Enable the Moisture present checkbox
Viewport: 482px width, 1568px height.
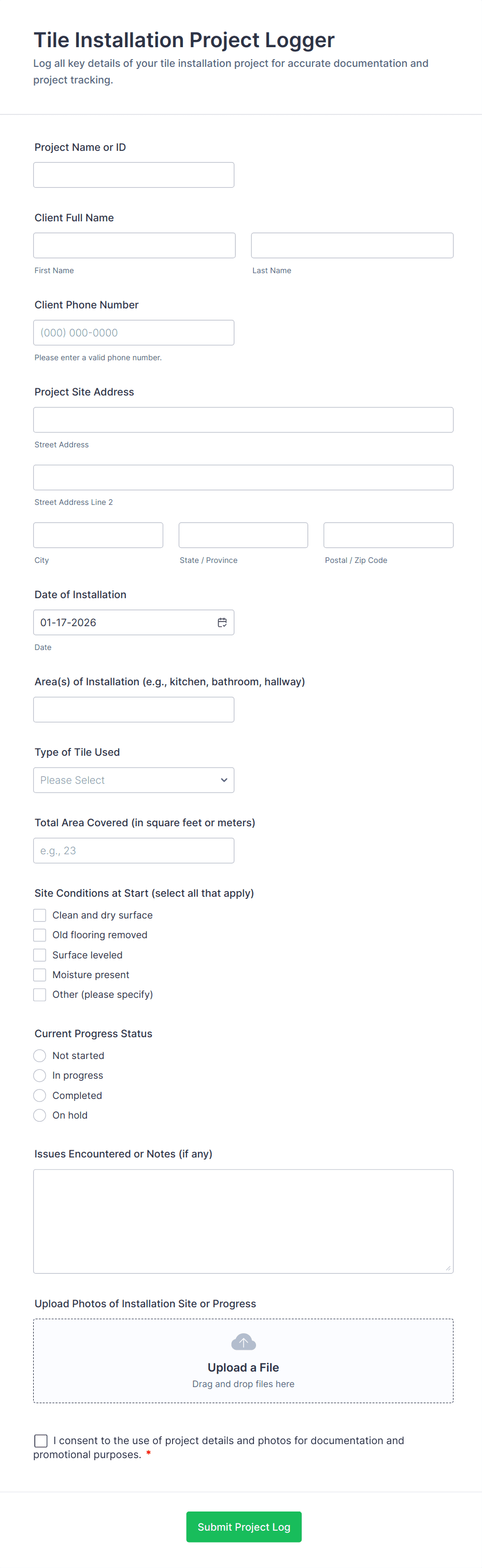[x=40, y=974]
